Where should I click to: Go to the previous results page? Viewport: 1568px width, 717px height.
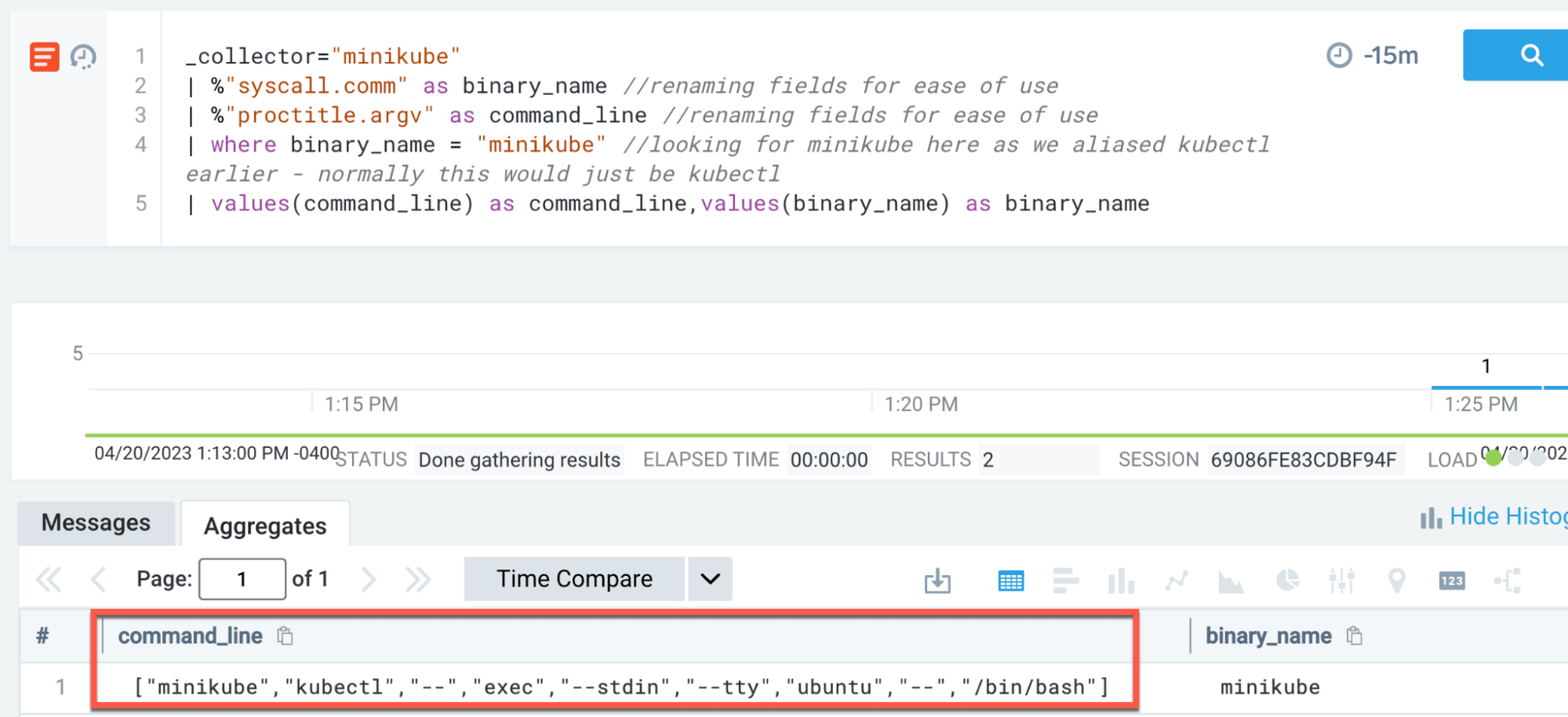[98, 580]
